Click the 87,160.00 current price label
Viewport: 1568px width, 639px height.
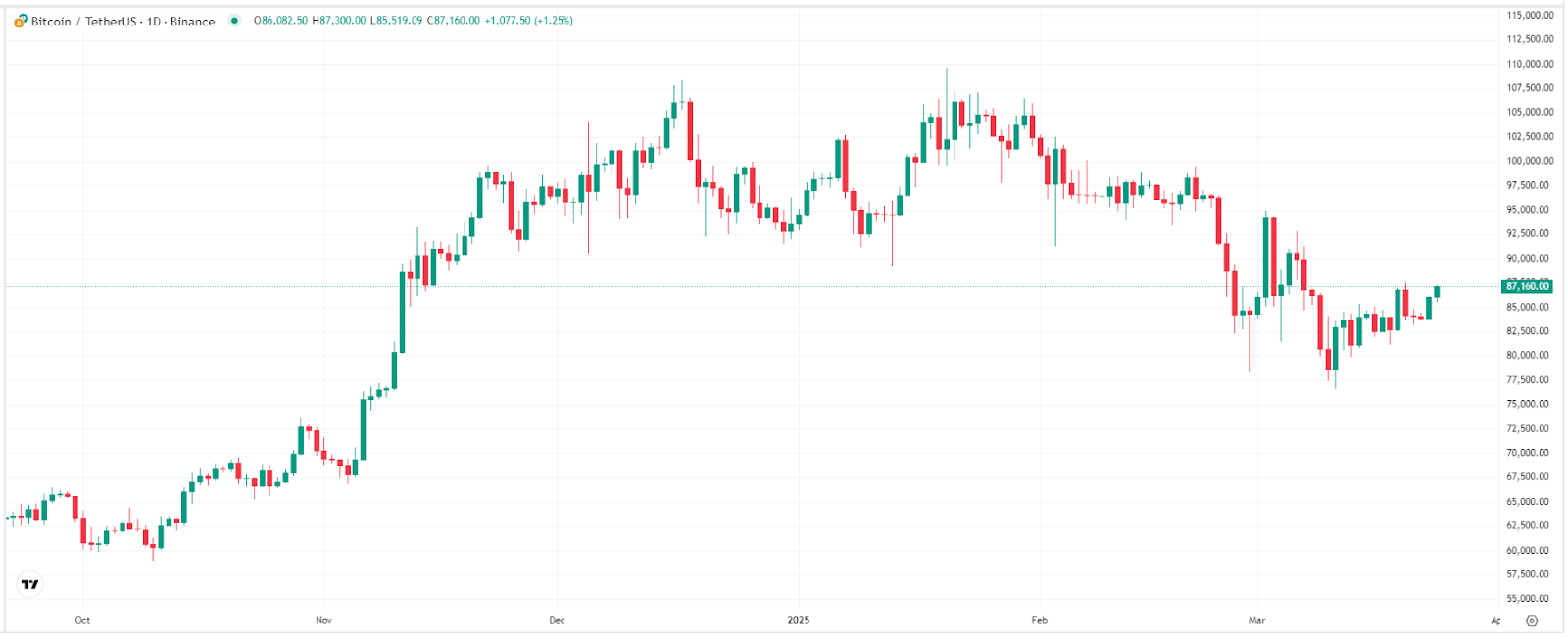point(1528,286)
